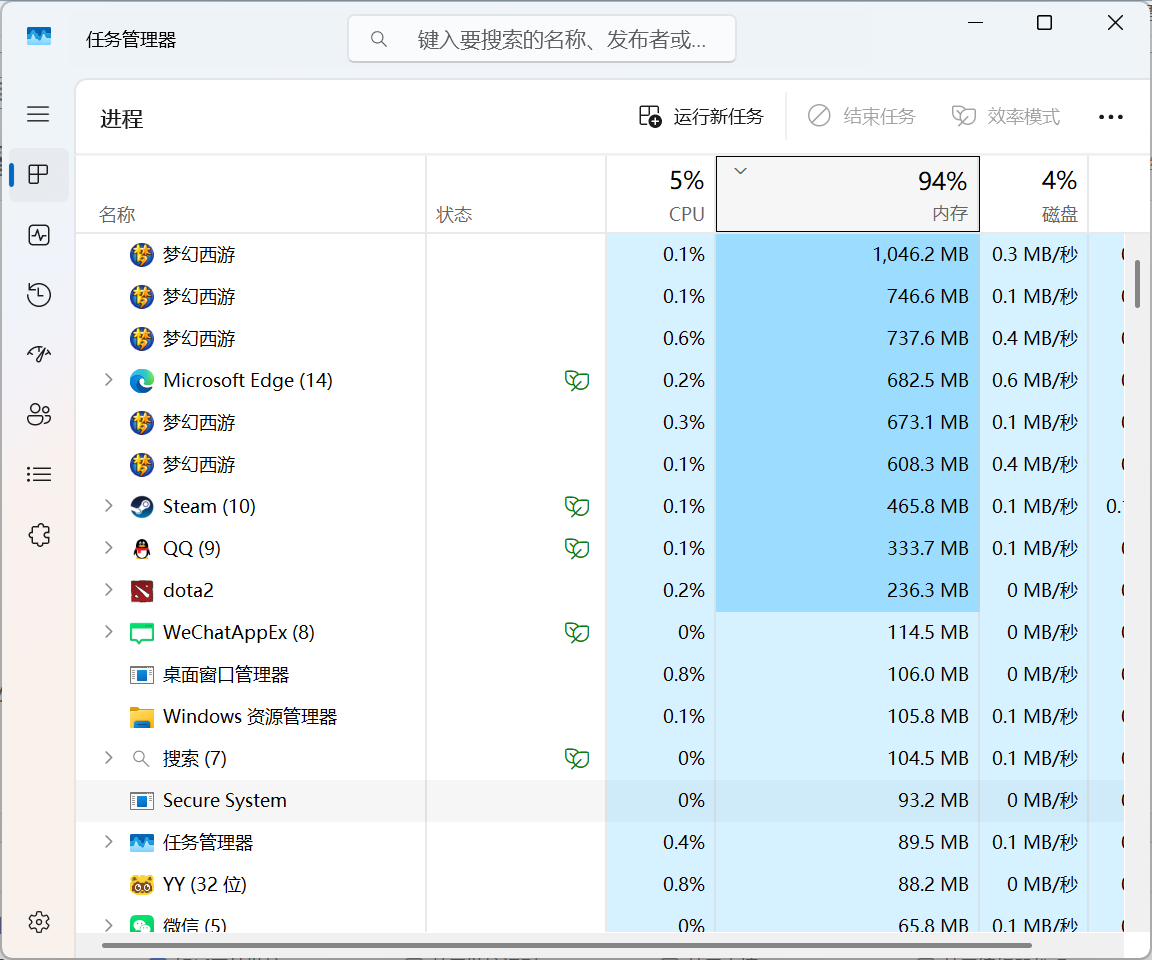
Task: Expand the 搜索 (7) process group
Action: [x=109, y=758]
